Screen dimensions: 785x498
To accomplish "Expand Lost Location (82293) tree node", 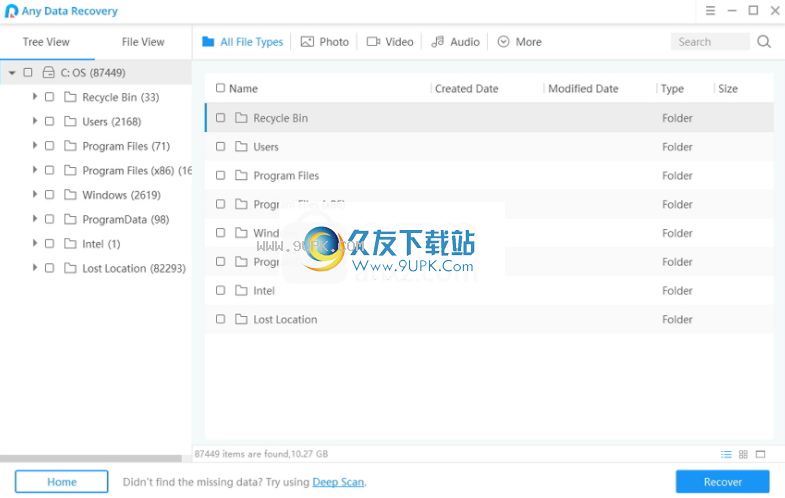I will (35, 268).
